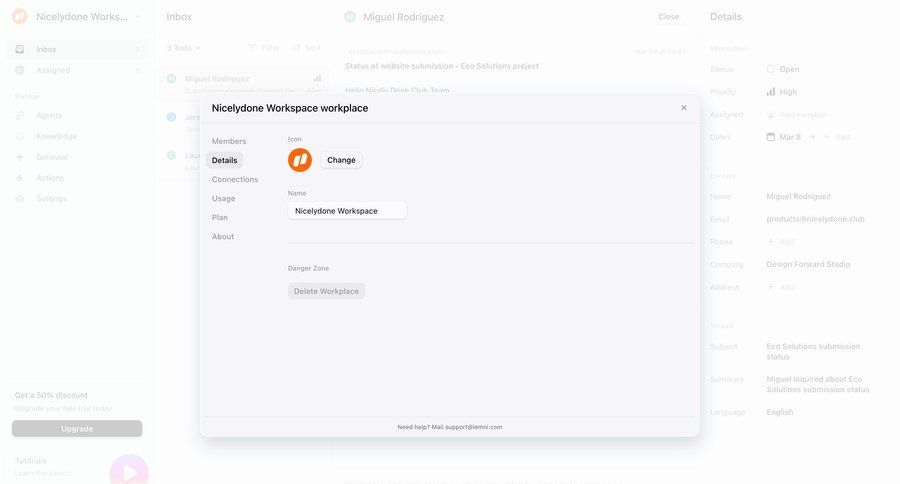Image resolution: width=900 pixels, height=484 pixels.
Task: Click the Change icon button
Action: [341, 160]
